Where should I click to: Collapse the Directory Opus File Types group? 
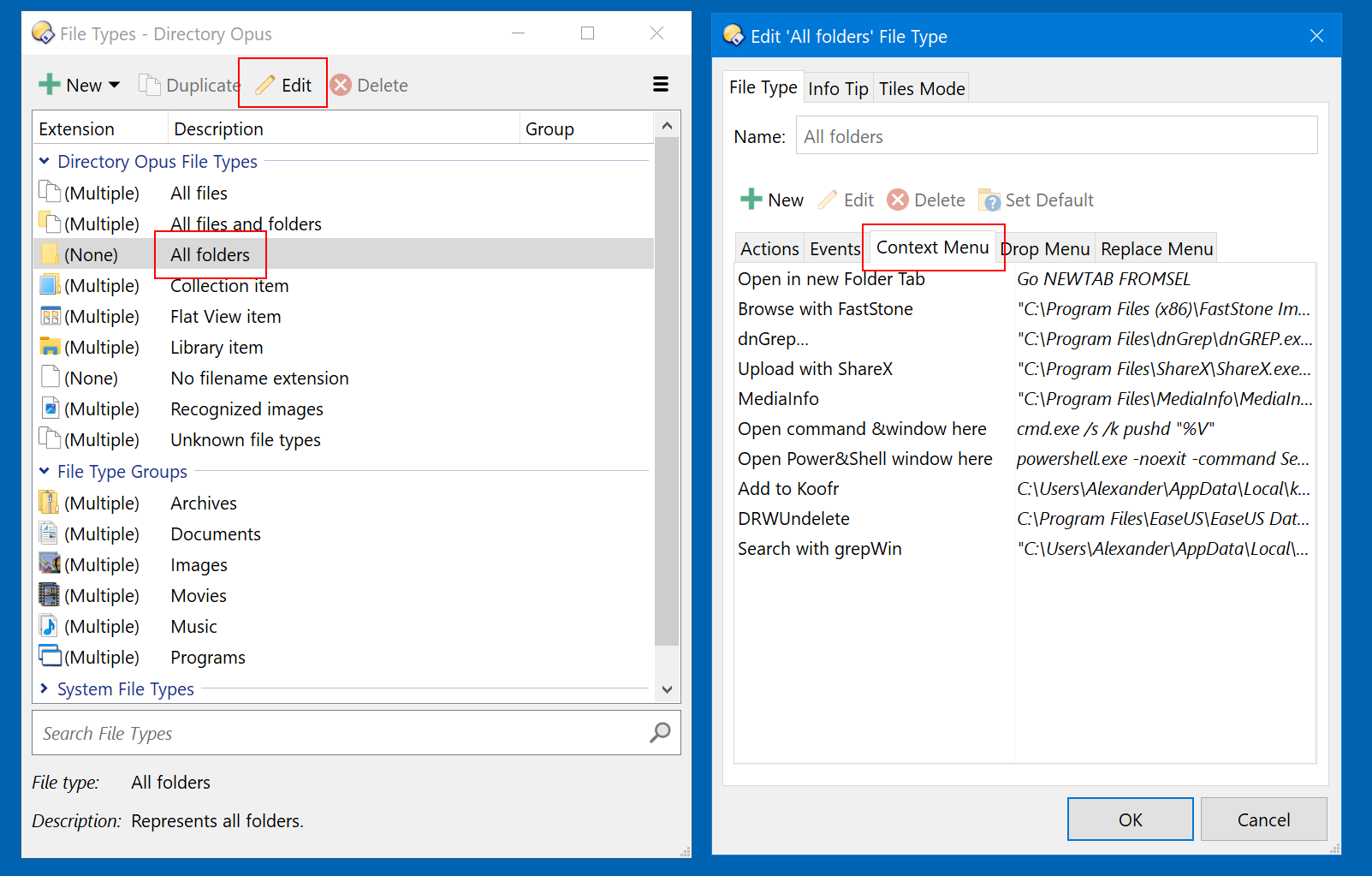(x=45, y=161)
